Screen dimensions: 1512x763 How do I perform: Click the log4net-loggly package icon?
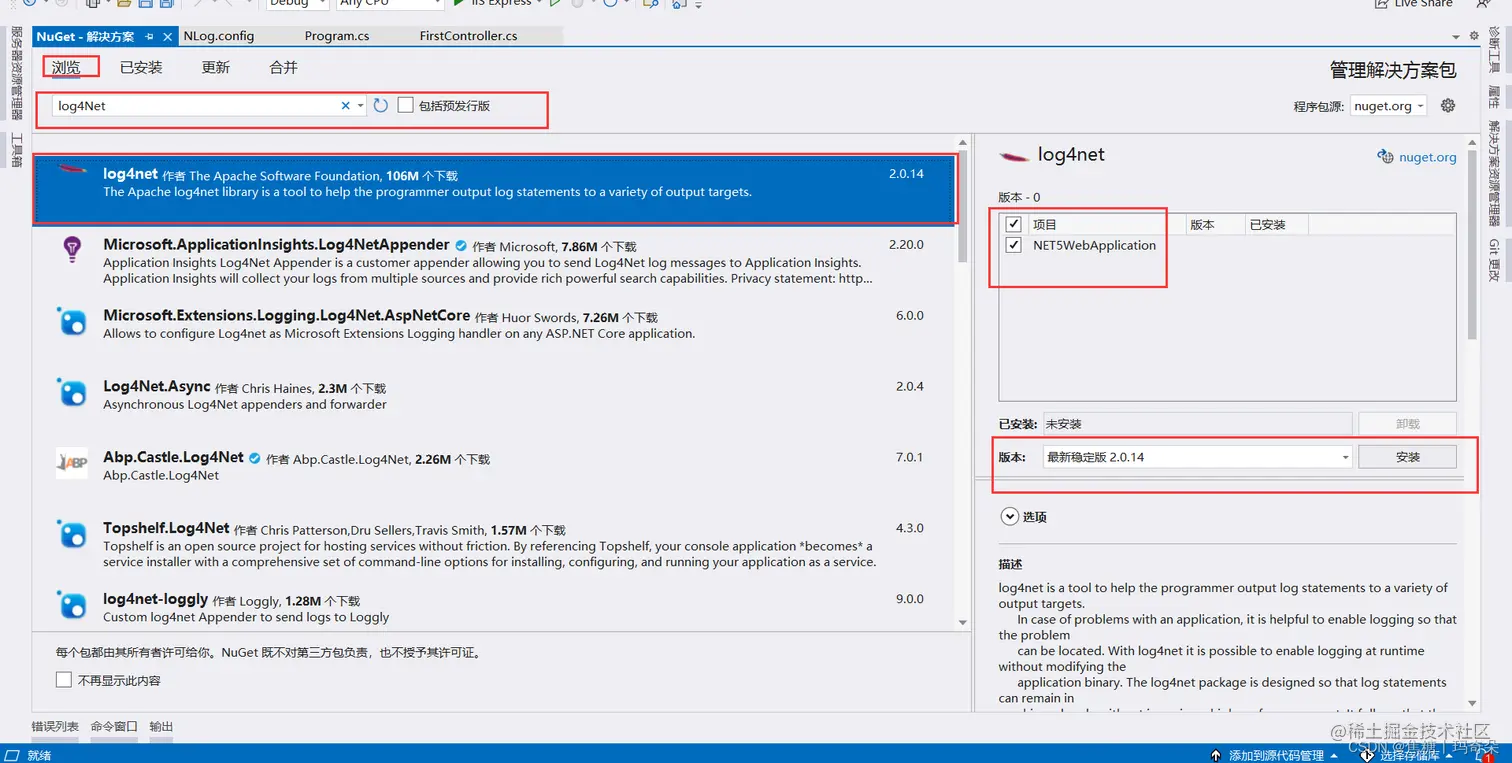72,605
